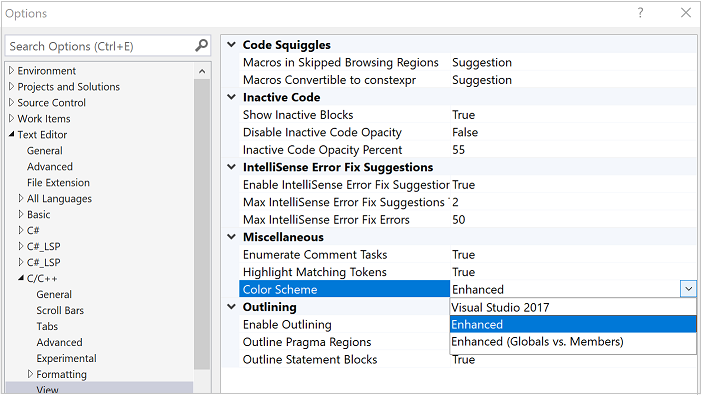Collapse IntelliSense Error Fix Suggestions section
Image resolution: width=701 pixels, height=396 pixels.
click(x=231, y=167)
